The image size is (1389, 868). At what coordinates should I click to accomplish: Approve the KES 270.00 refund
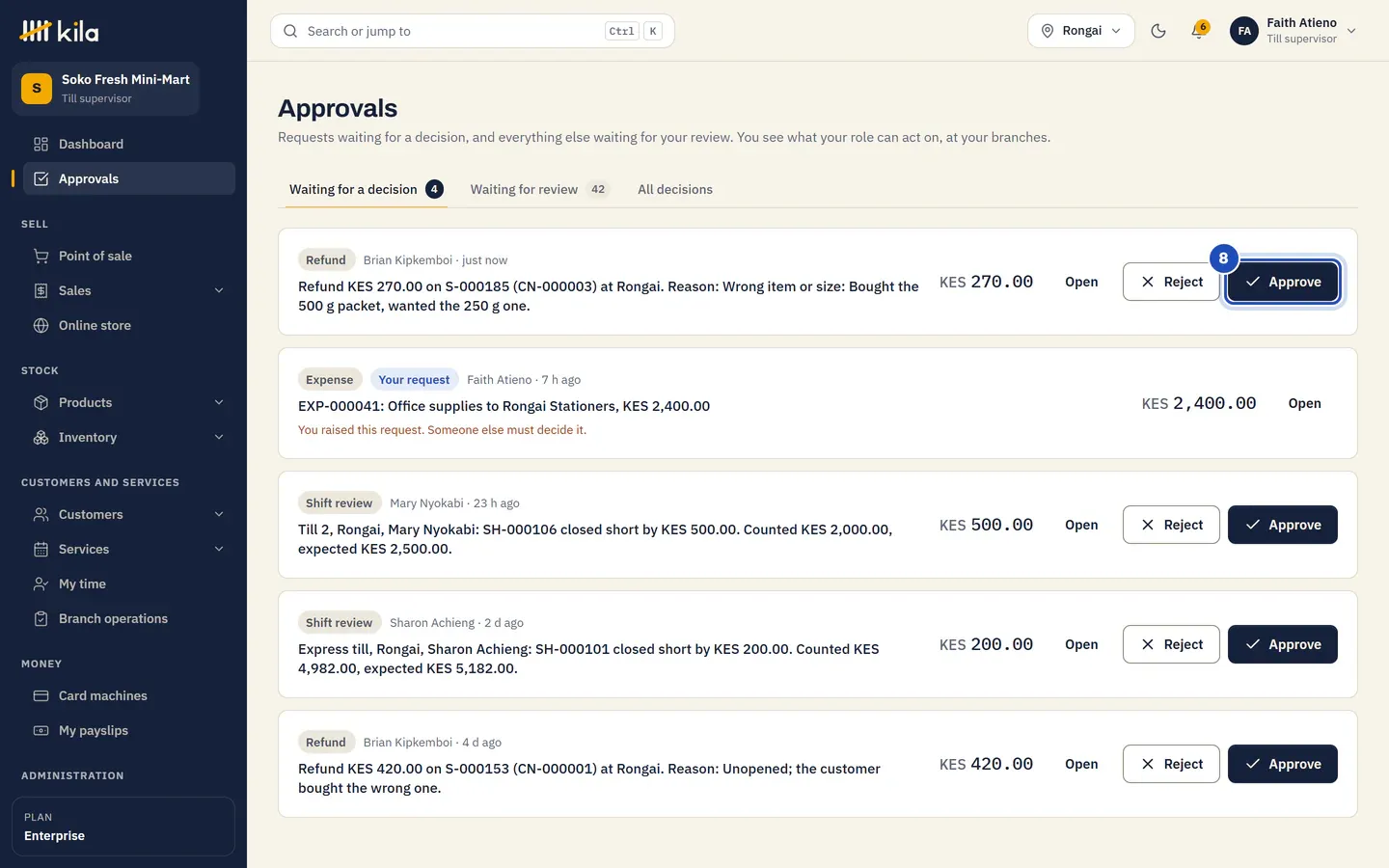click(x=1283, y=282)
